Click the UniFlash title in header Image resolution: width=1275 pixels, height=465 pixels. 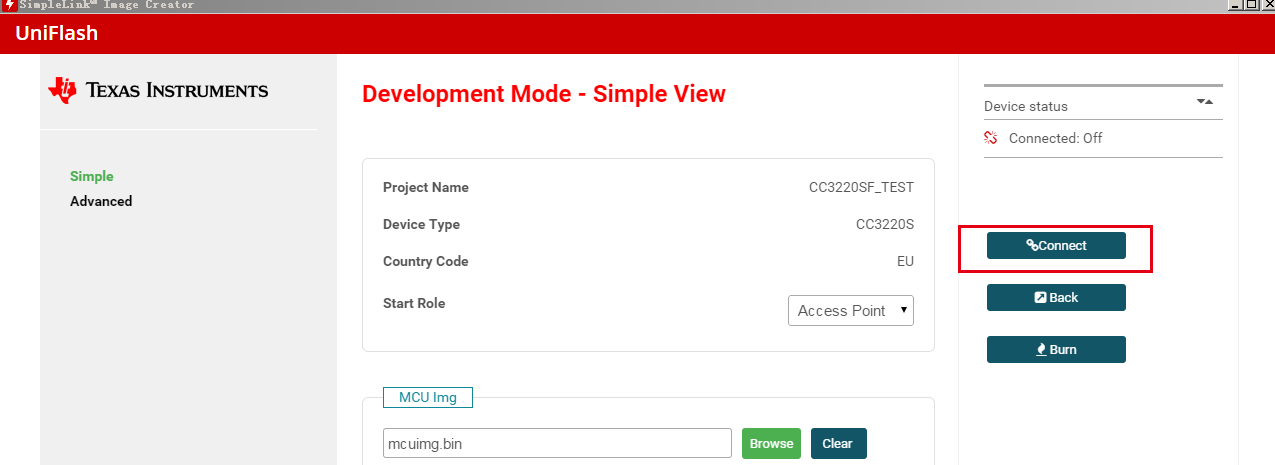56,34
